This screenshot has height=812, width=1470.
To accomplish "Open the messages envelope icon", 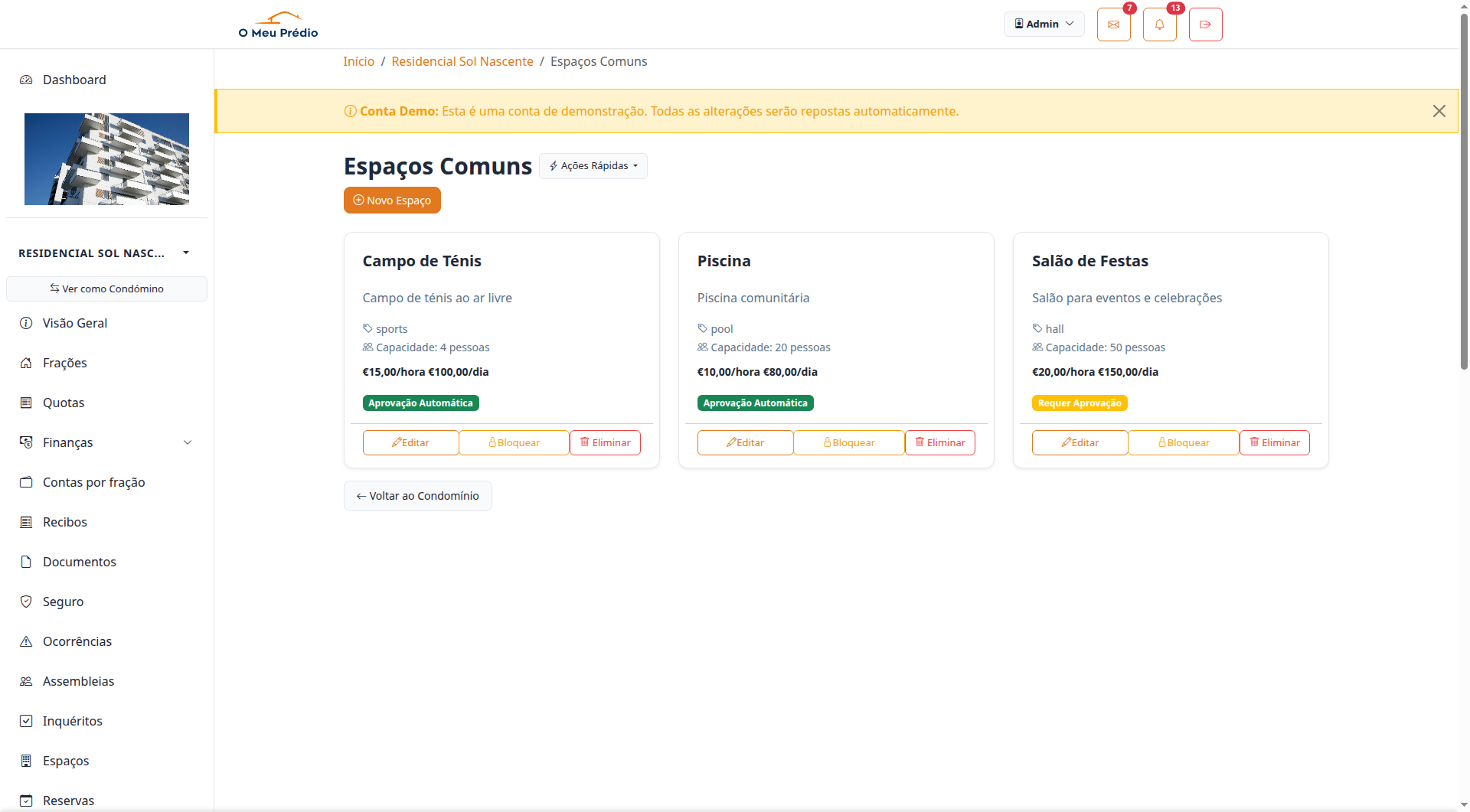I will point(1113,24).
